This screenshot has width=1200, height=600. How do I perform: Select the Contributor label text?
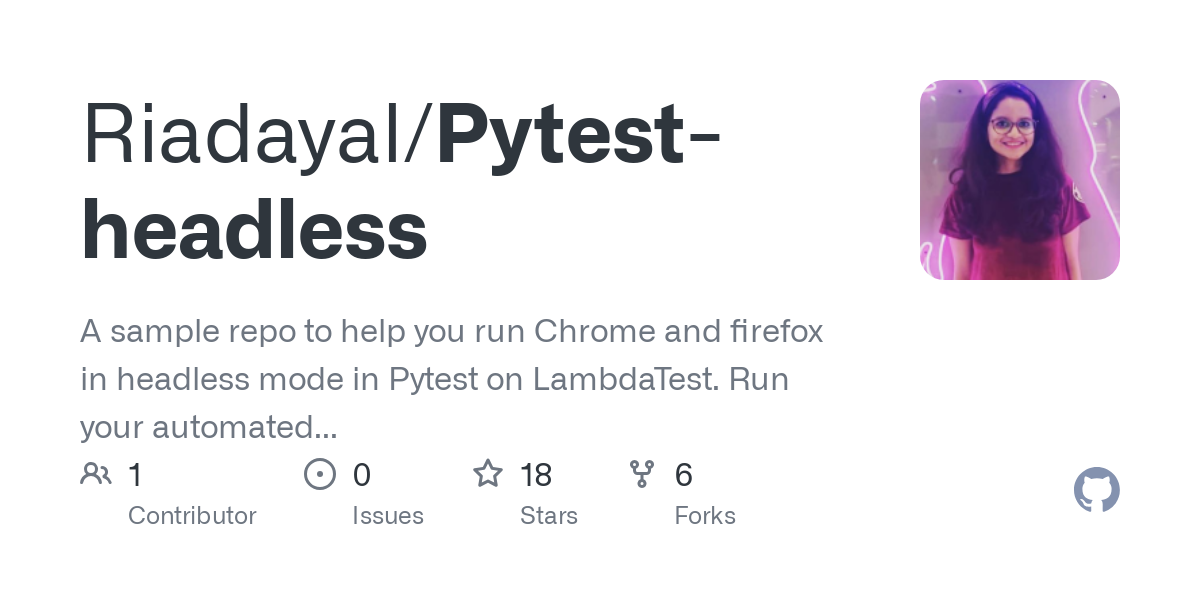click(192, 516)
